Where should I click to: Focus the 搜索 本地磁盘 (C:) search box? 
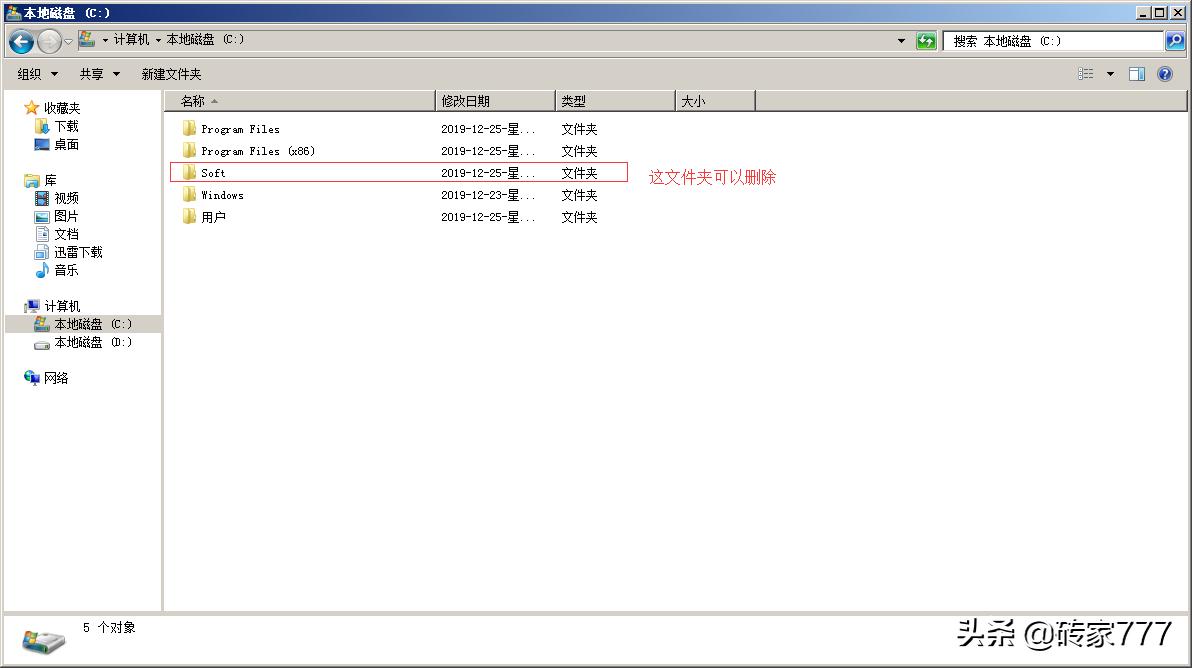1054,41
